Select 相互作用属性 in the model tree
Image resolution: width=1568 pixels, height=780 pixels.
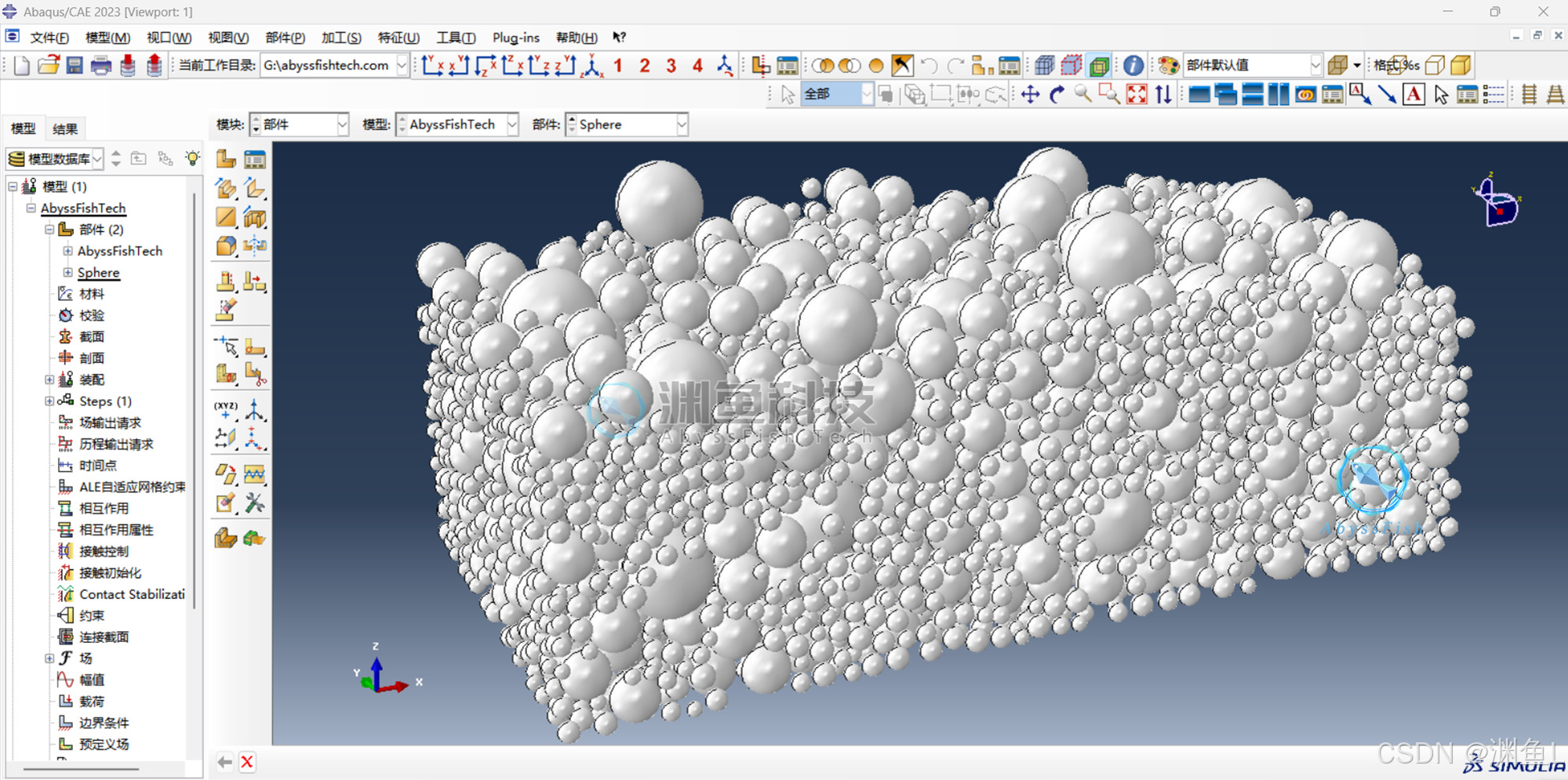tap(116, 530)
